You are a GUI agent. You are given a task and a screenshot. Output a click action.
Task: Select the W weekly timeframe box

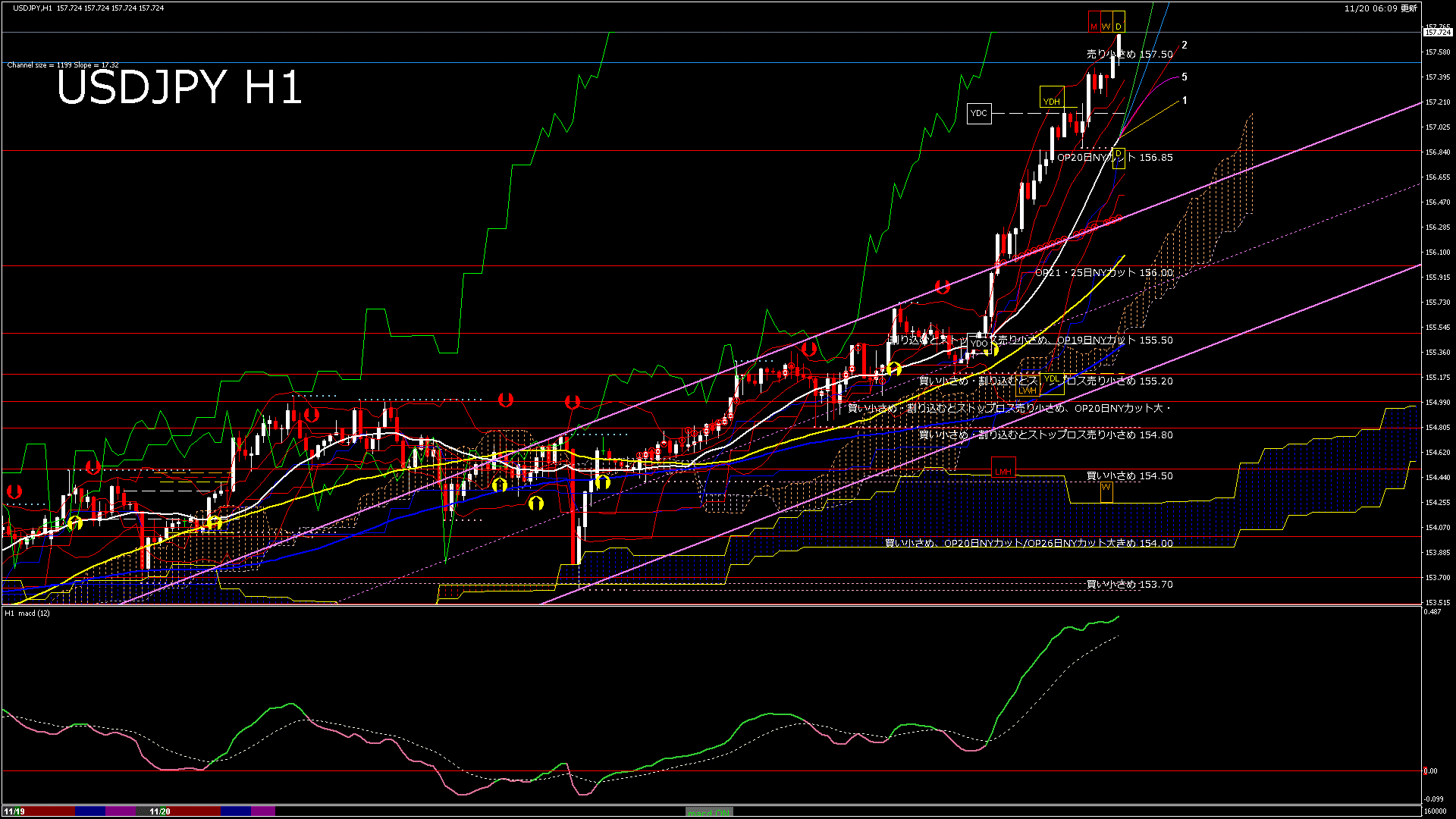tap(1105, 26)
